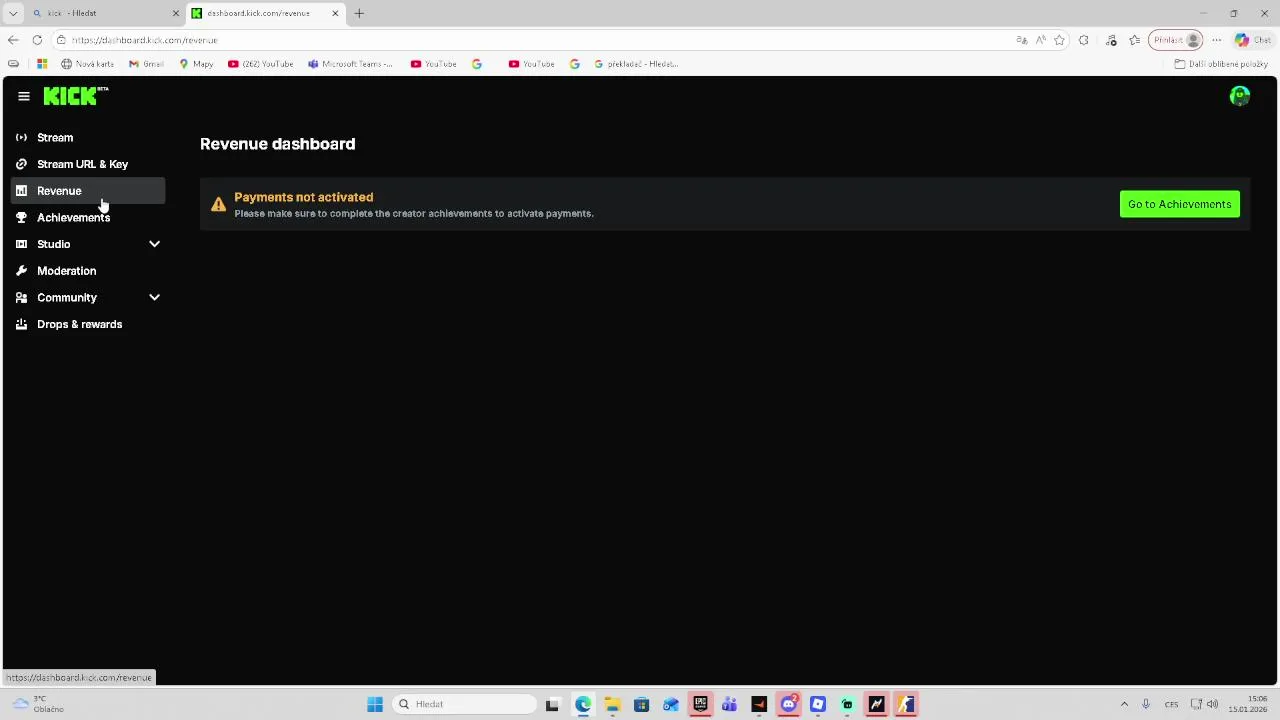This screenshot has height=720, width=1280.
Task: Open the Windows Start menu
Action: pos(375,704)
